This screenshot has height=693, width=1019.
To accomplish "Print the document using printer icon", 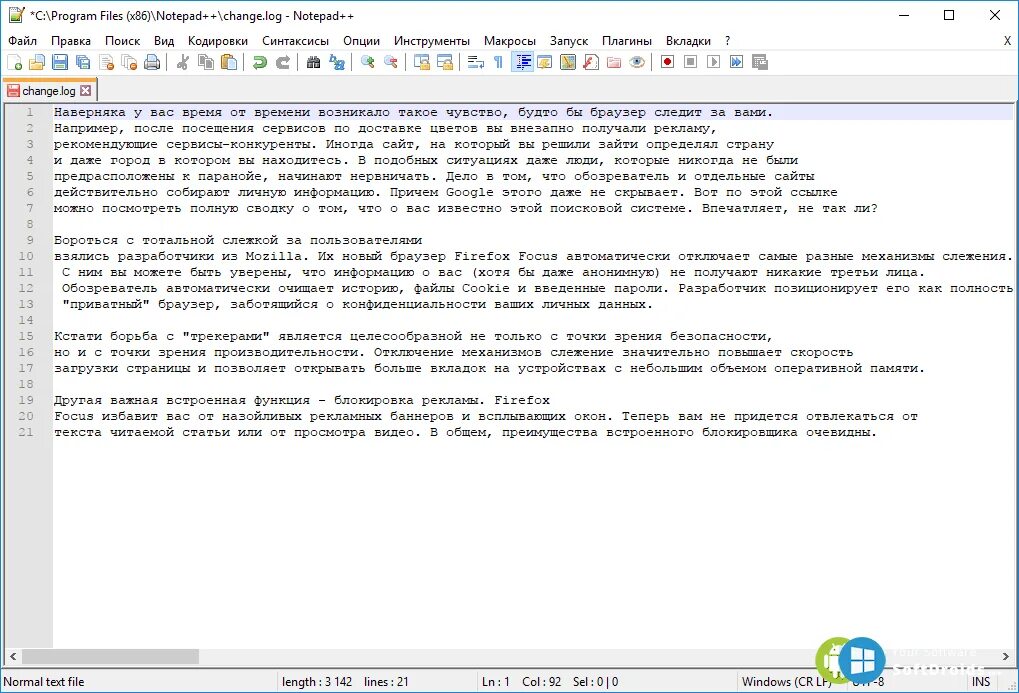I will [x=152, y=62].
